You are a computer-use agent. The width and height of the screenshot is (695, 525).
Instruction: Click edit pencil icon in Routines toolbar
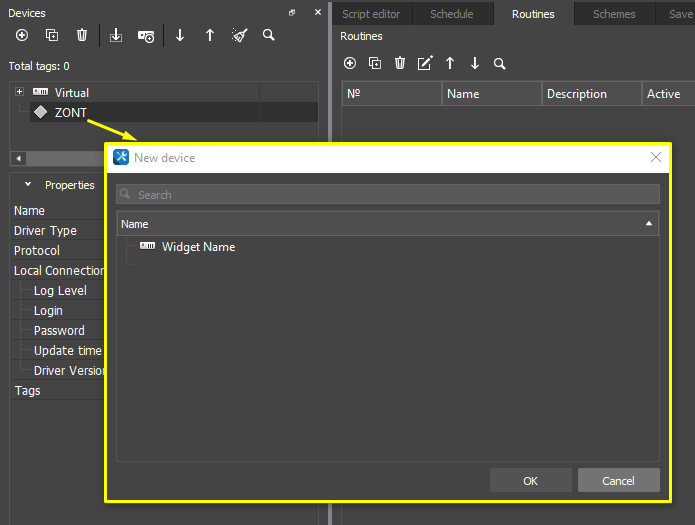(x=425, y=63)
